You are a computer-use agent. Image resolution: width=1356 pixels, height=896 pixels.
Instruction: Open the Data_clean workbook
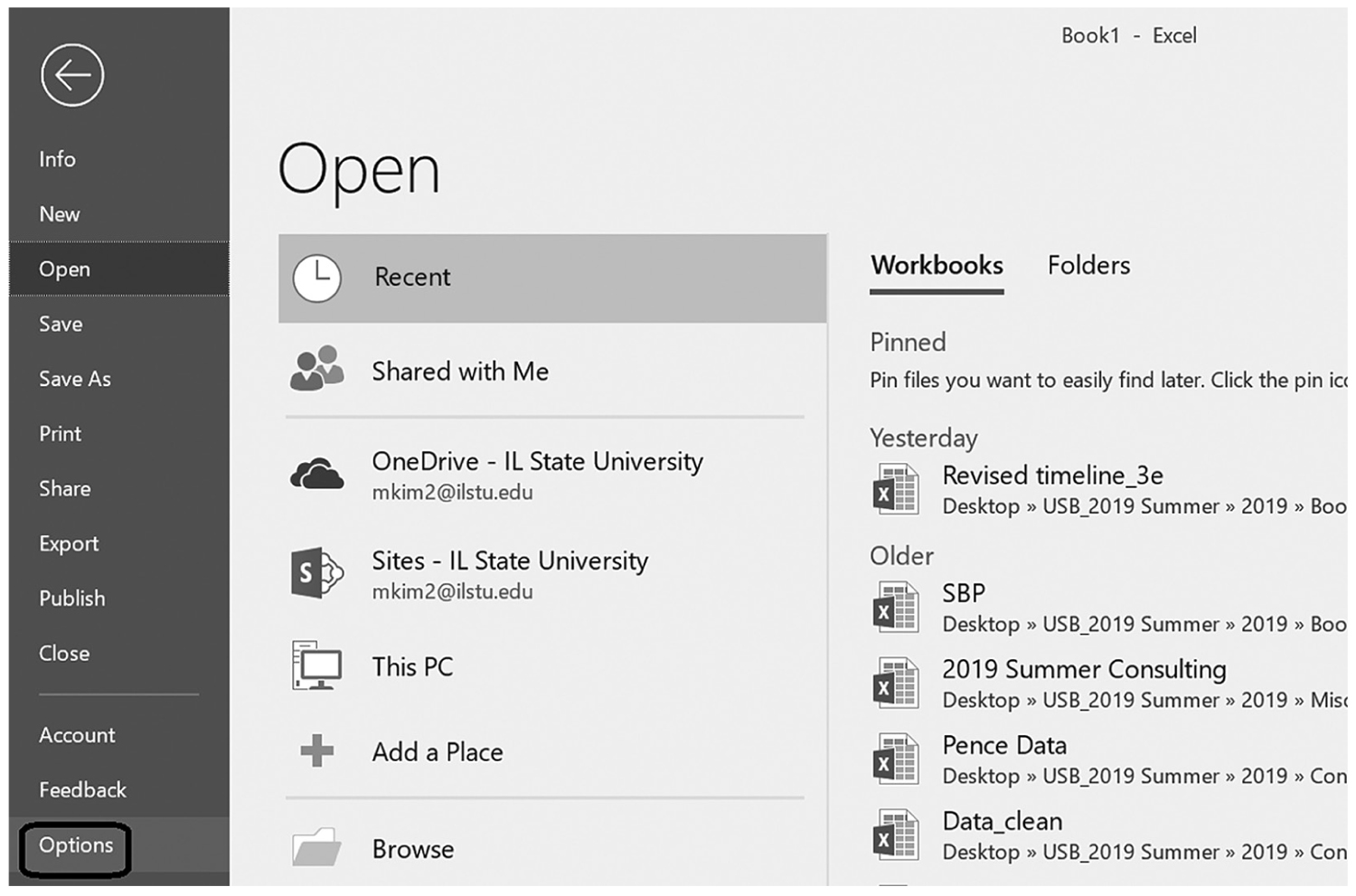pyautogui.click(x=1108, y=835)
